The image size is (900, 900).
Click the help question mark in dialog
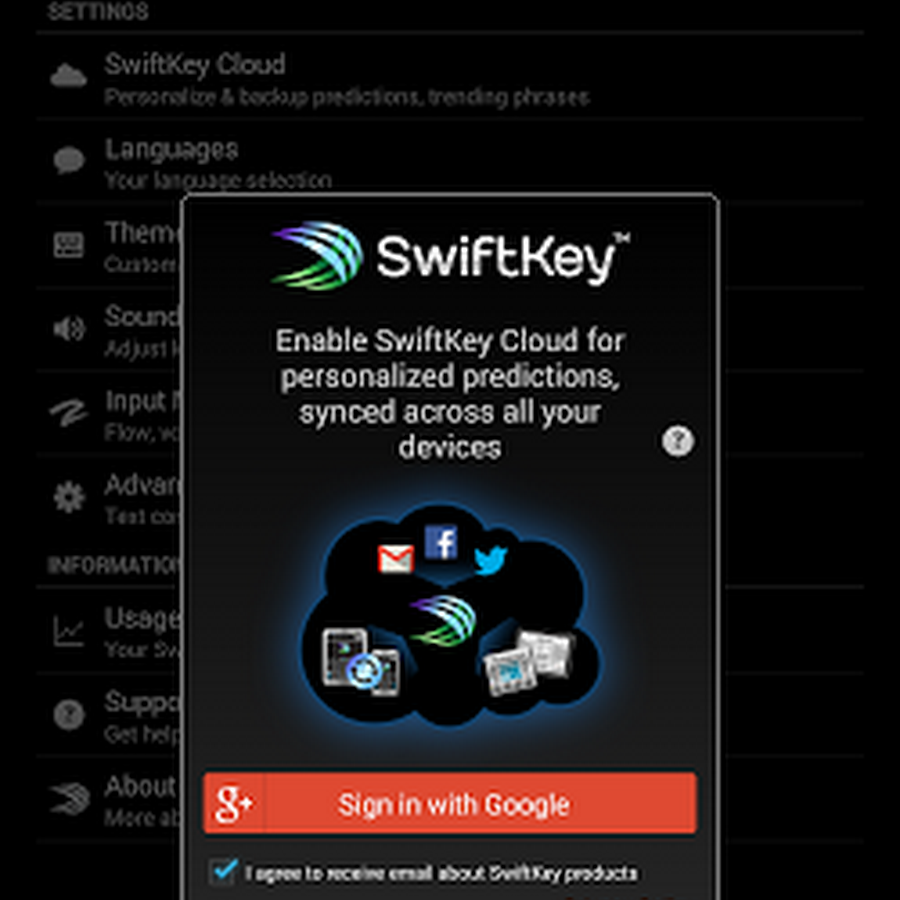[x=678, y=441]
